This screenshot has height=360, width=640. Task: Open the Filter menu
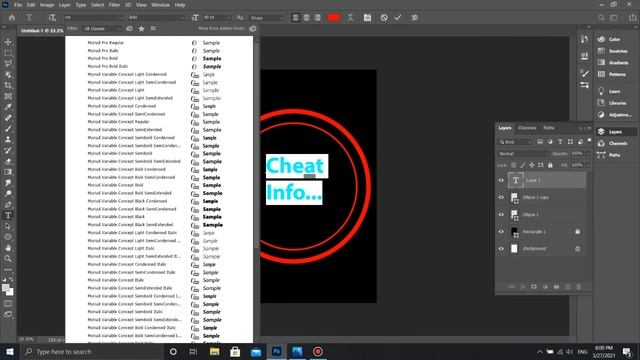pos(114,5)
